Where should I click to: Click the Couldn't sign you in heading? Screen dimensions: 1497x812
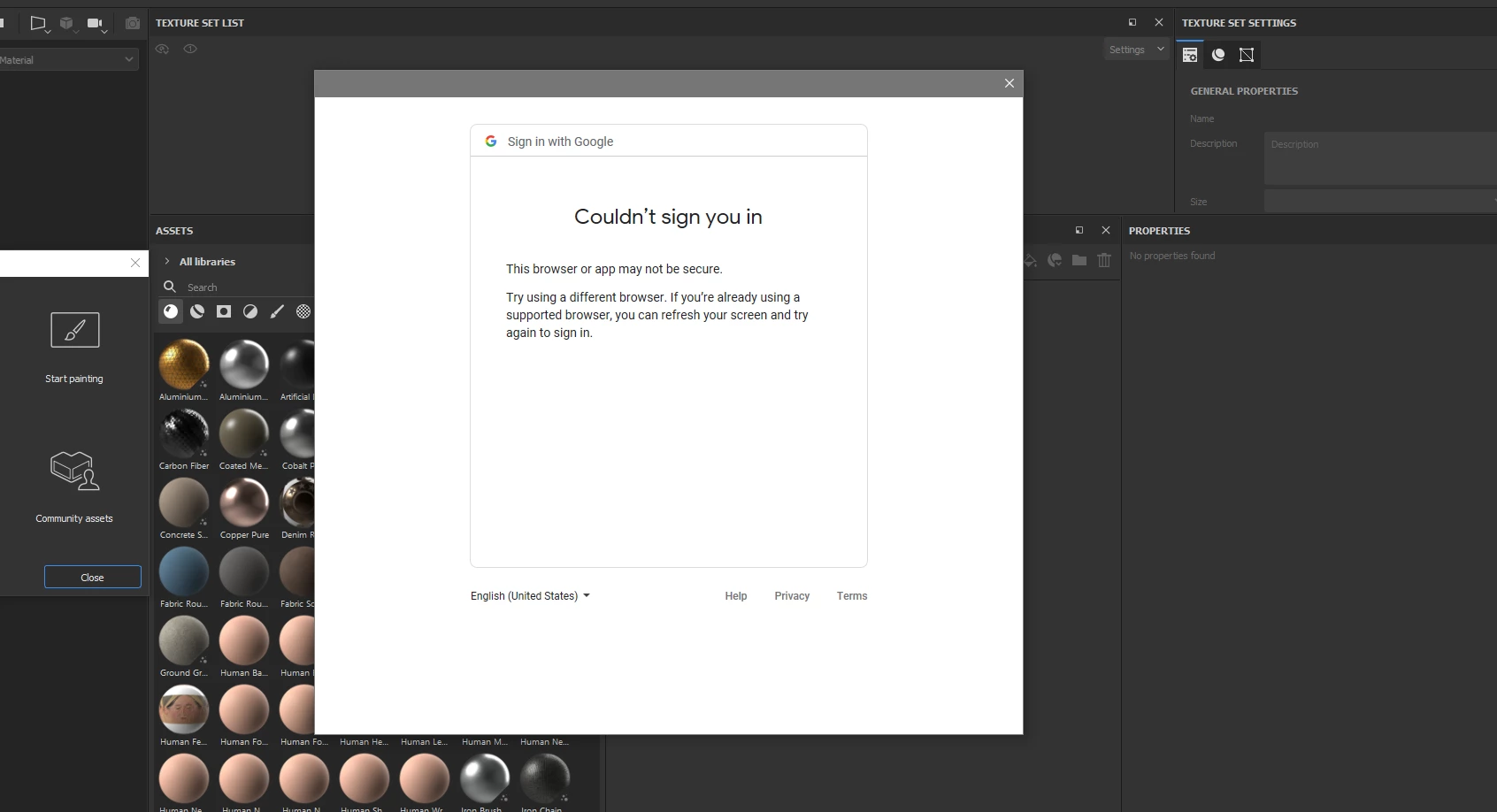pyautogui.click(x=668, y=217)
